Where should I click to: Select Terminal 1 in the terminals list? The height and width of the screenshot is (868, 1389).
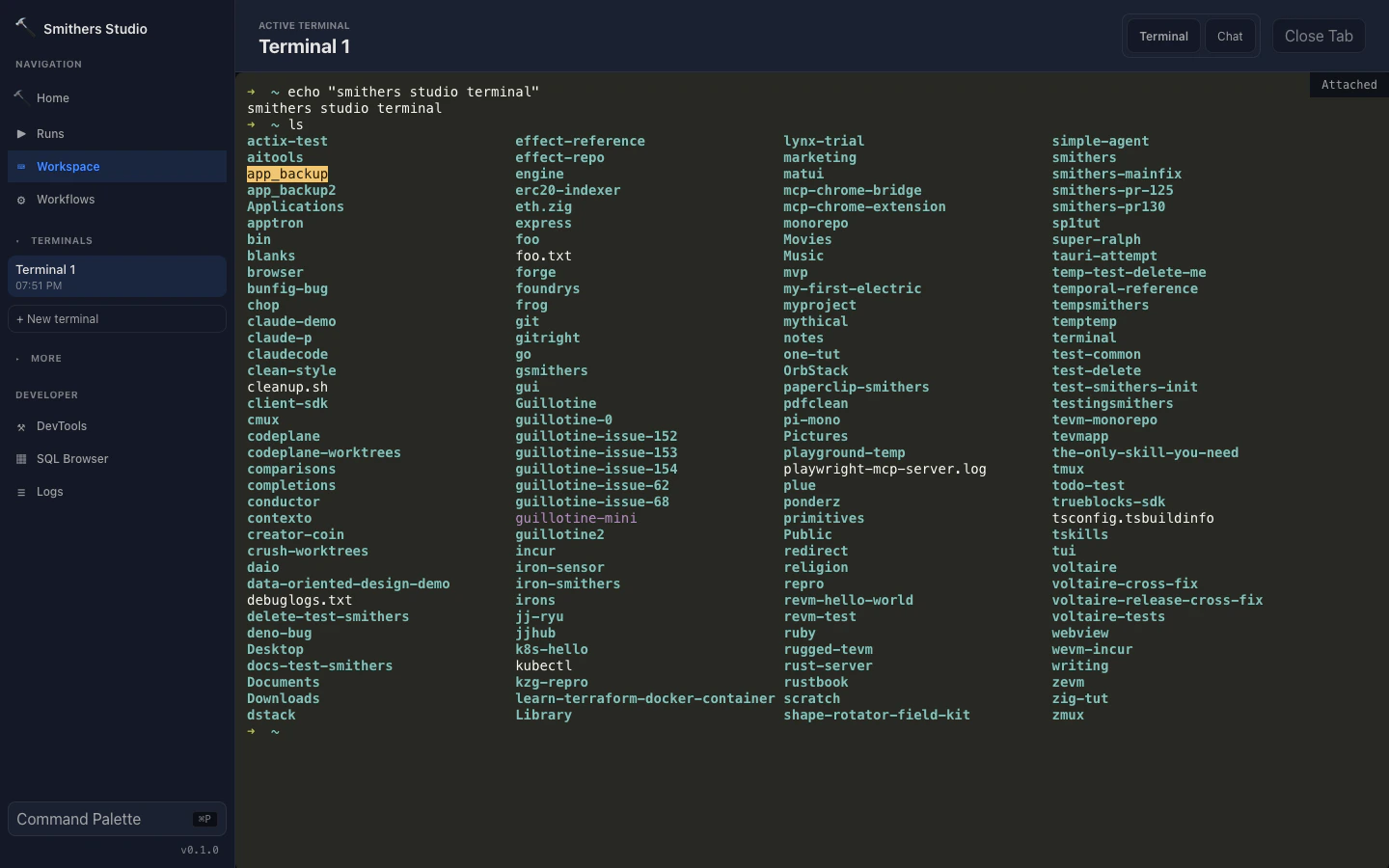(x=117, y=276)
